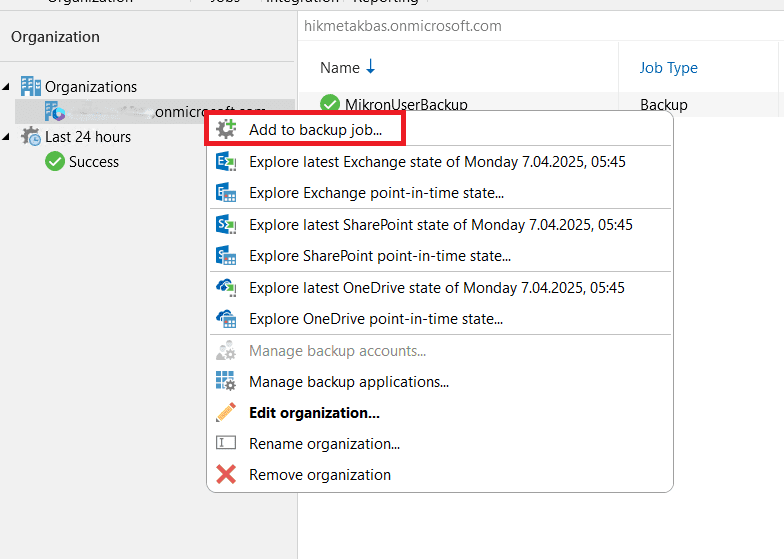Image resolution: width=784 pixels, height=559 pixels.
Task: Click the grid-gear icon for backup applications
Action: coord(226,381)
